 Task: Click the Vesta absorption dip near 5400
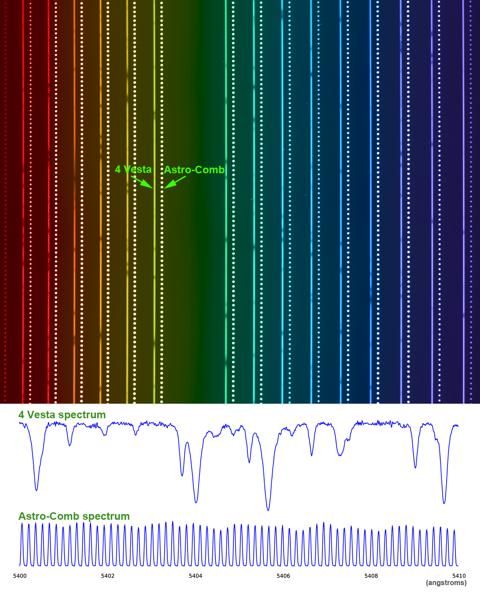36,488
